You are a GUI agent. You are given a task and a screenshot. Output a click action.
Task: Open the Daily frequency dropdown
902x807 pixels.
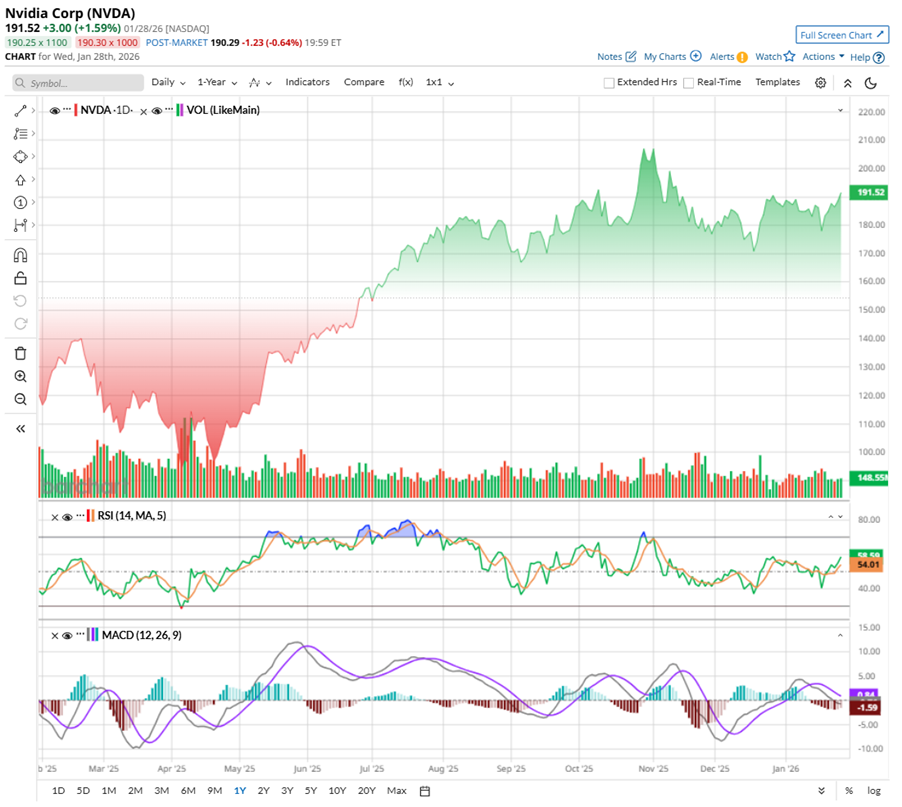point(168,82)
